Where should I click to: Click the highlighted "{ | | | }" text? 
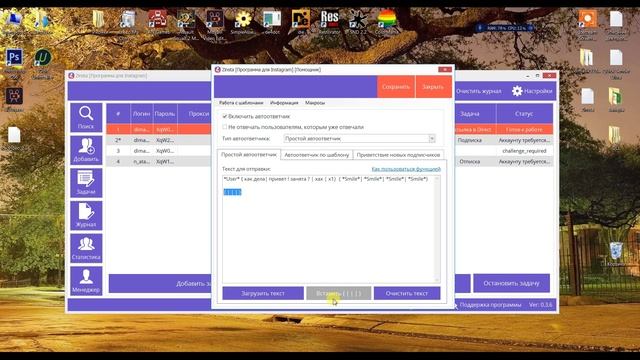click(232, 192)
